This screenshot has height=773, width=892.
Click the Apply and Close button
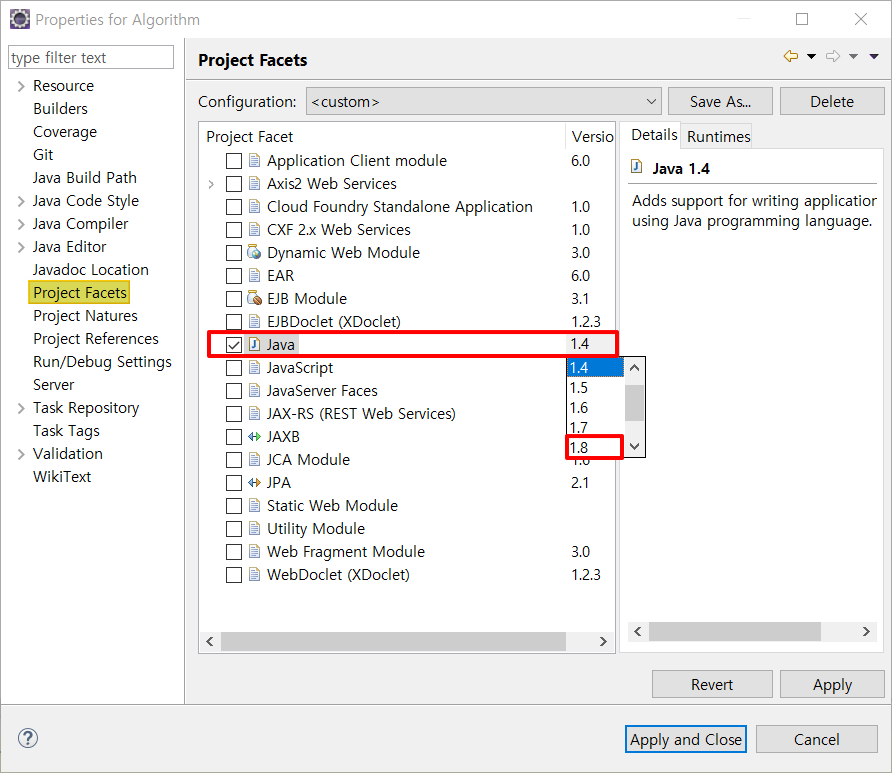coord(685,739)
